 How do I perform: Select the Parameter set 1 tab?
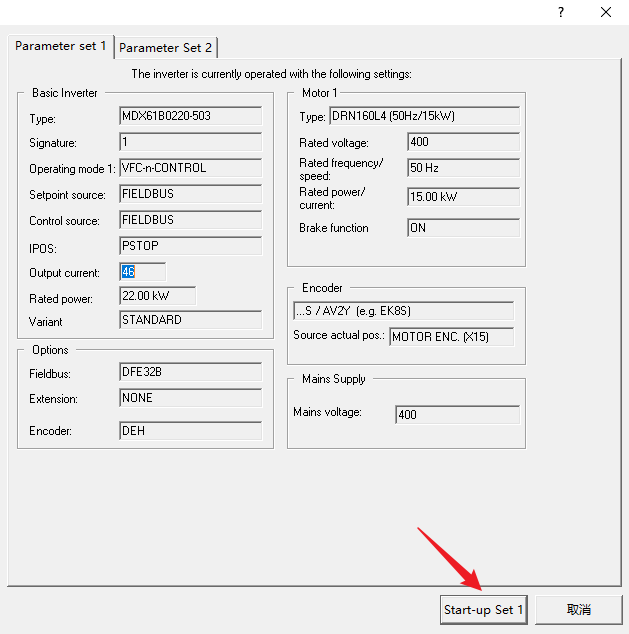click(60, 46)
